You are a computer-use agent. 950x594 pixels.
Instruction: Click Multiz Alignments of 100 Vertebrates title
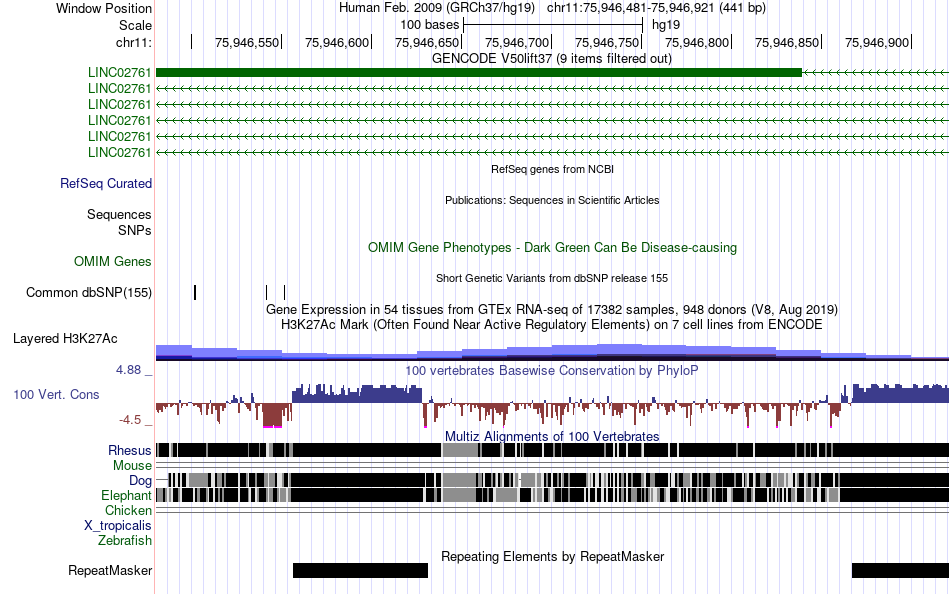[552, 436]
